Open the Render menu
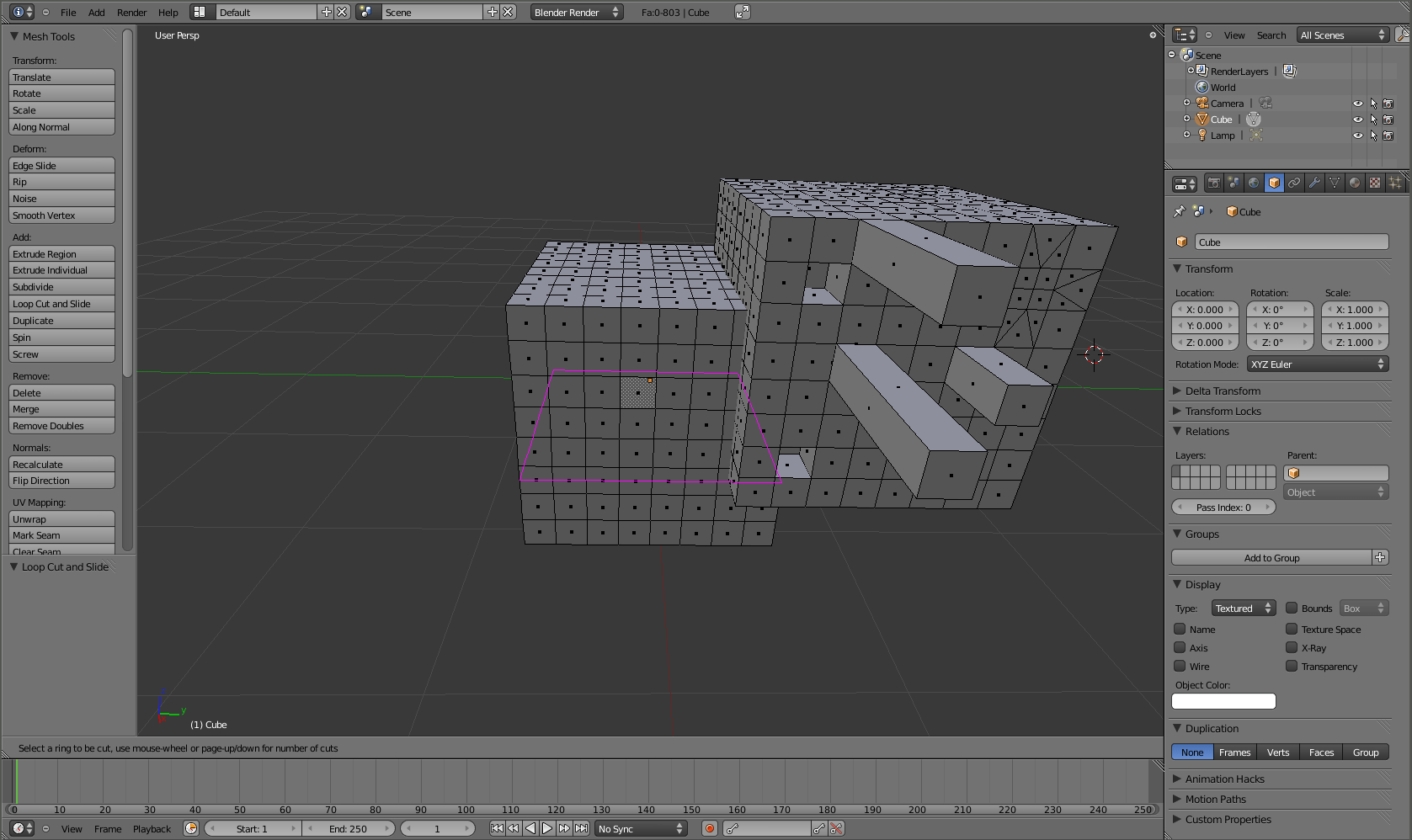This screenshot has height=840, width=1412. (131, 13)
